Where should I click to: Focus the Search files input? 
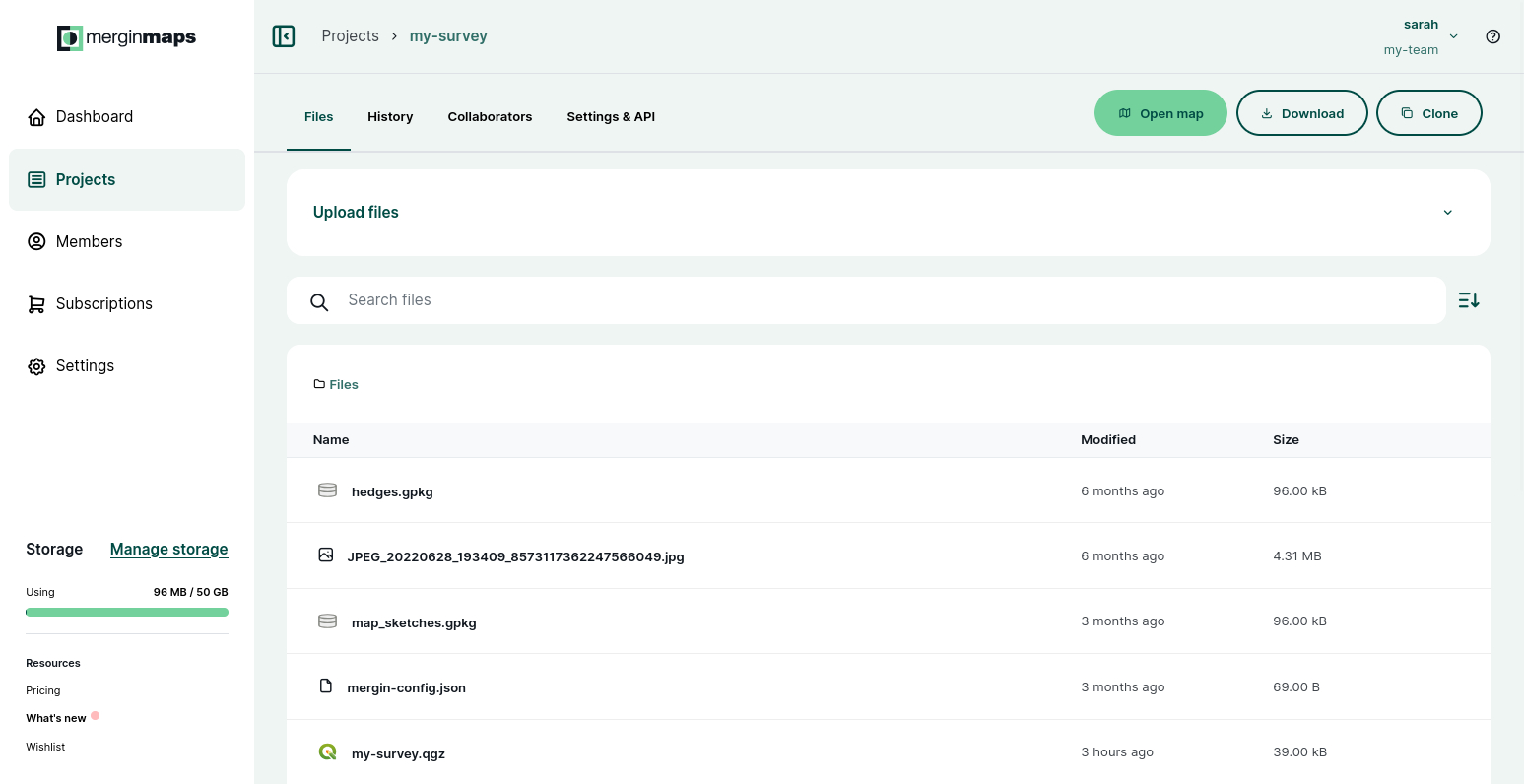(866, 300)
